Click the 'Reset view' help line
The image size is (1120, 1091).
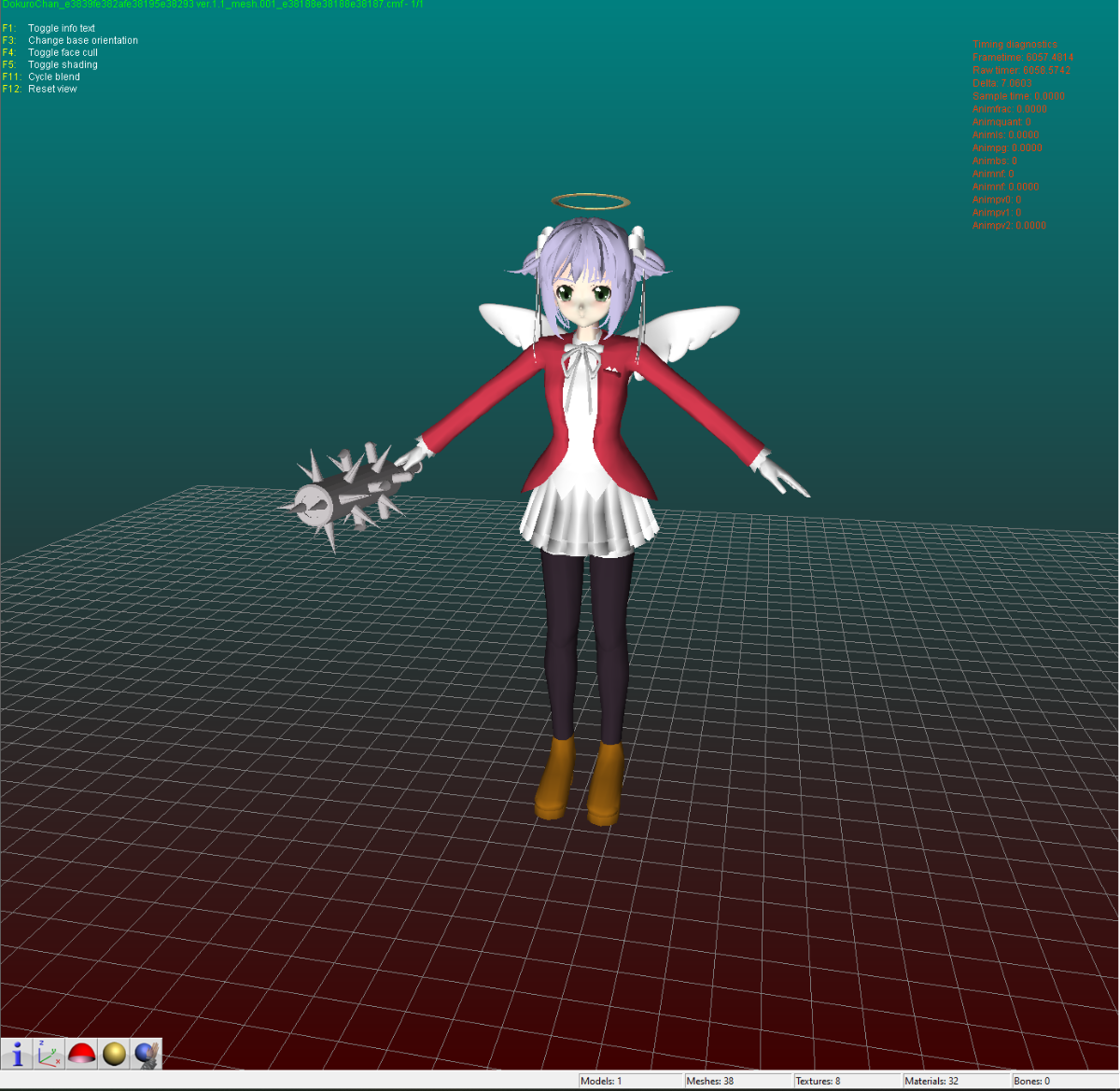pos(52,89)
